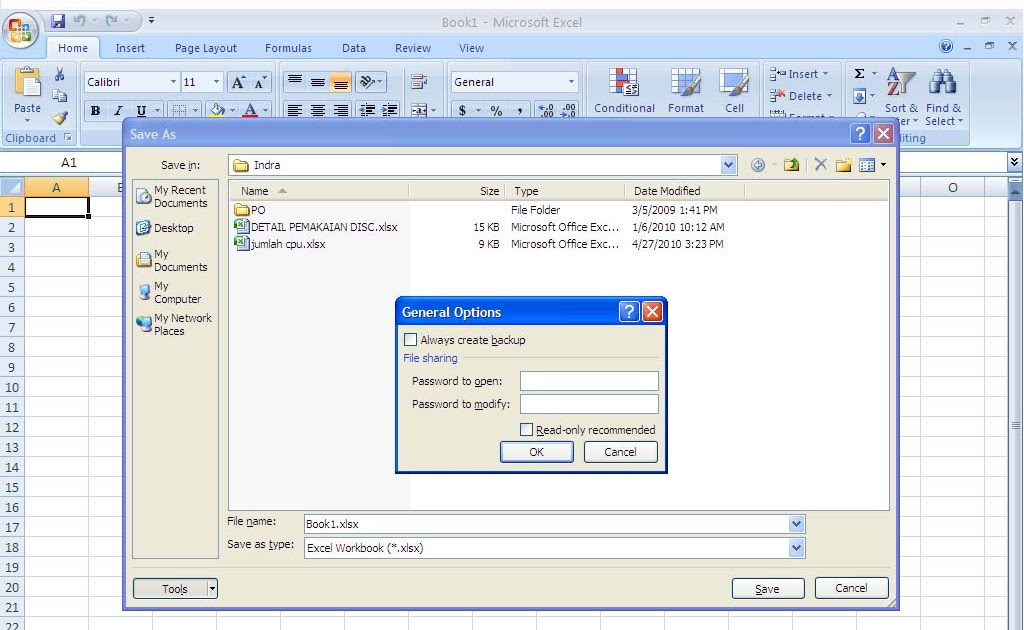Enable Read-only recommended checkbox
Screen dimensions: 1024x630
[526, 430]
